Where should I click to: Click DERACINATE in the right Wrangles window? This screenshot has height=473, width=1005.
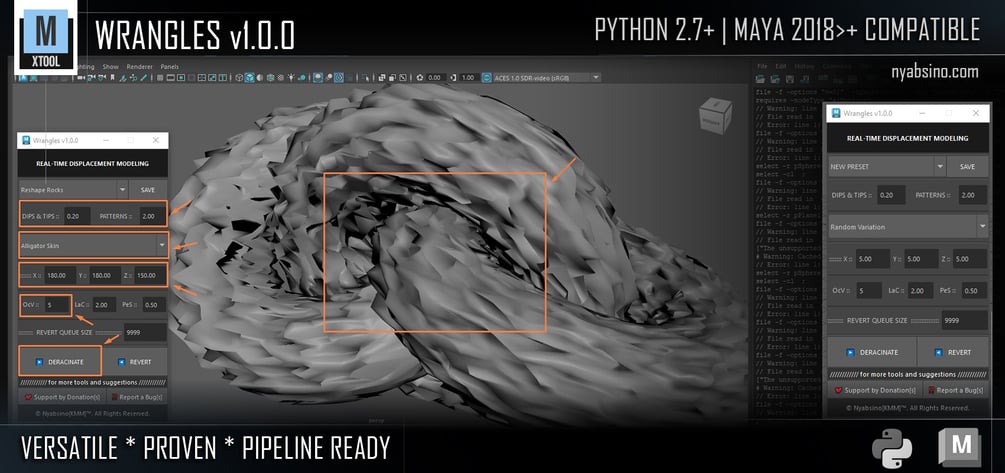pos(872,352)
